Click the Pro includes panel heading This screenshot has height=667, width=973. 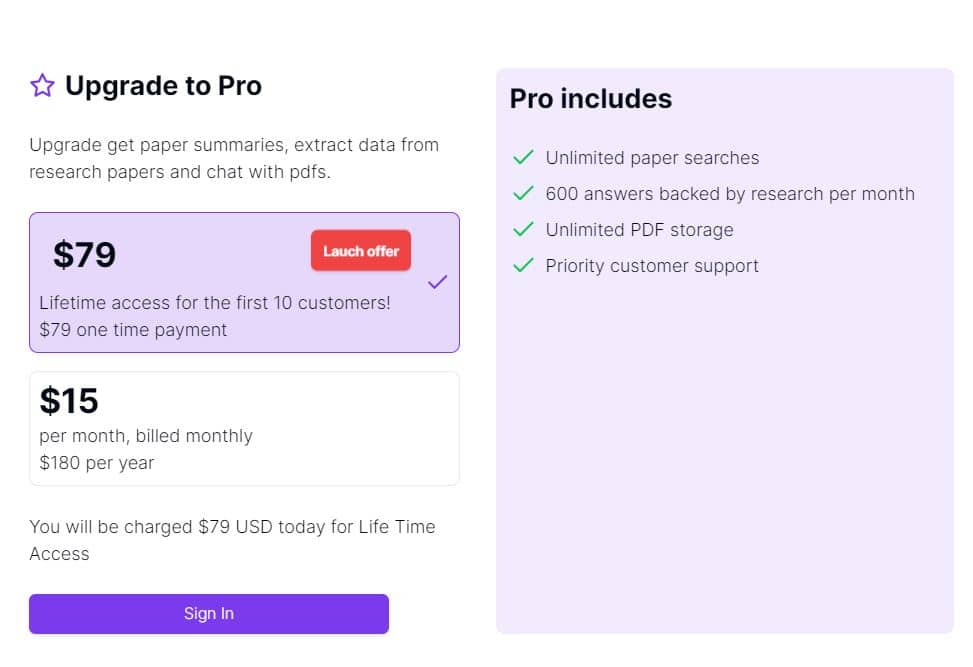point(590,99)
